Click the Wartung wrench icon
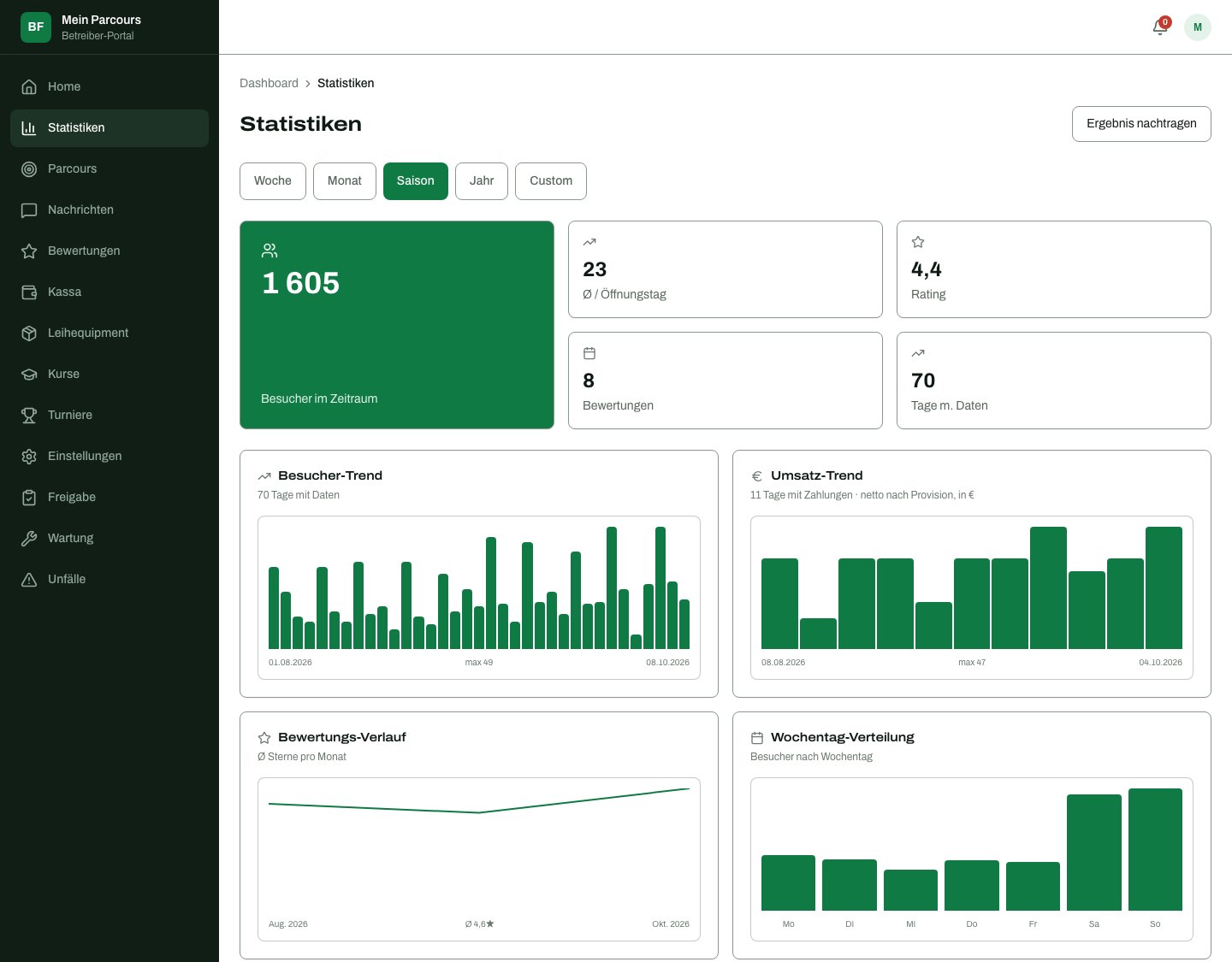 (x=29, y=538)
